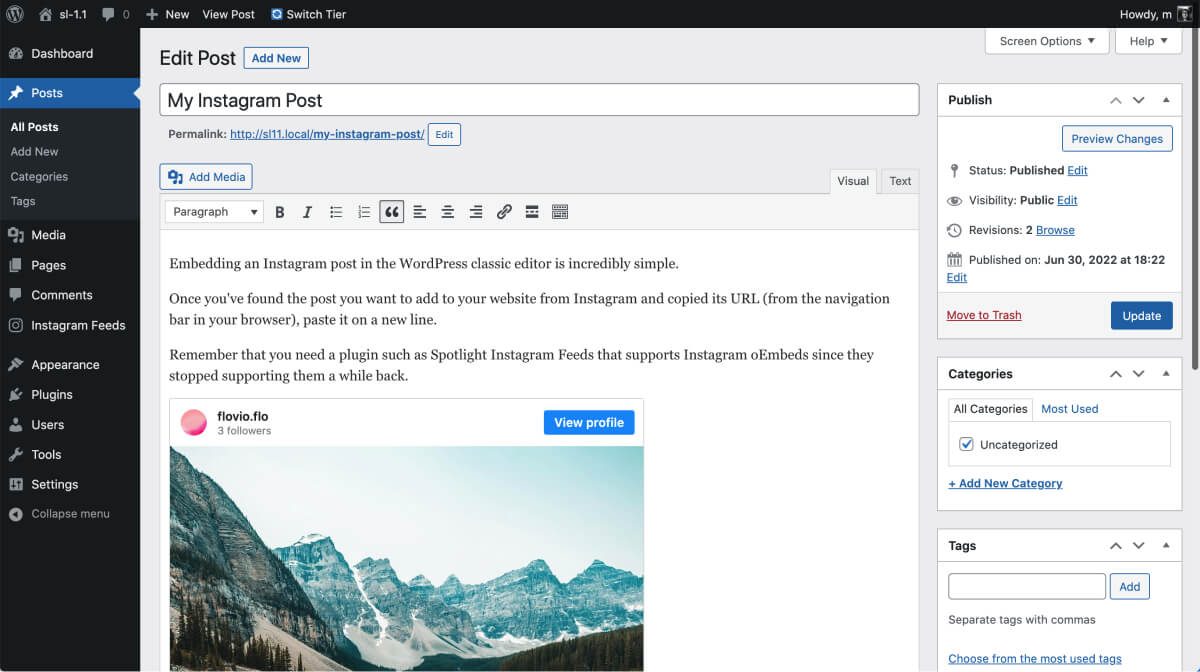Open the user avatar in top right
1200x672 pixels.
[x=1184, y=14]
